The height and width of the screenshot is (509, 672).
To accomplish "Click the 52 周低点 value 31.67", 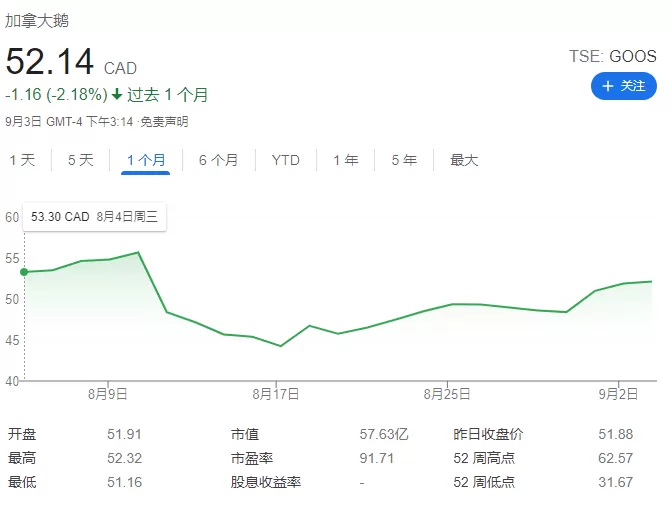I will tap(616, 482).
